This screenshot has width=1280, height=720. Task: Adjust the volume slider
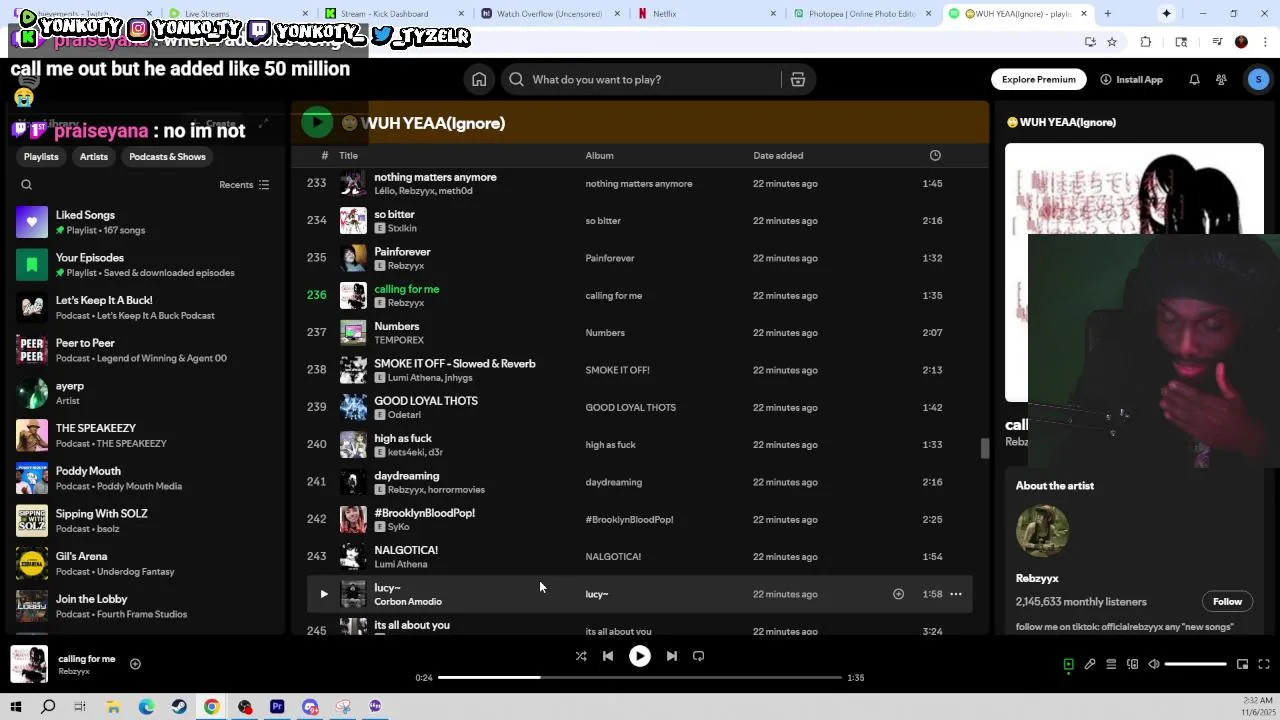point(1195,664)
